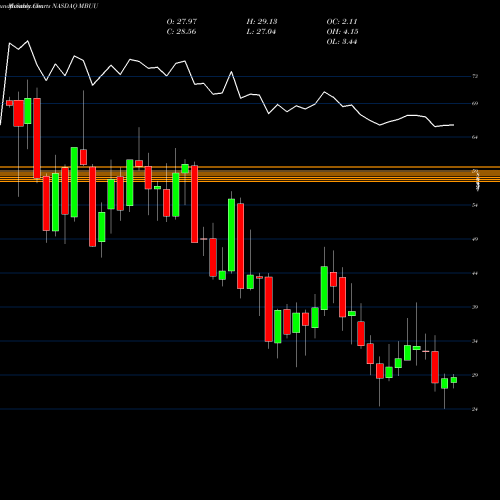Click the 39 price axis label

[x=475, y=307]
